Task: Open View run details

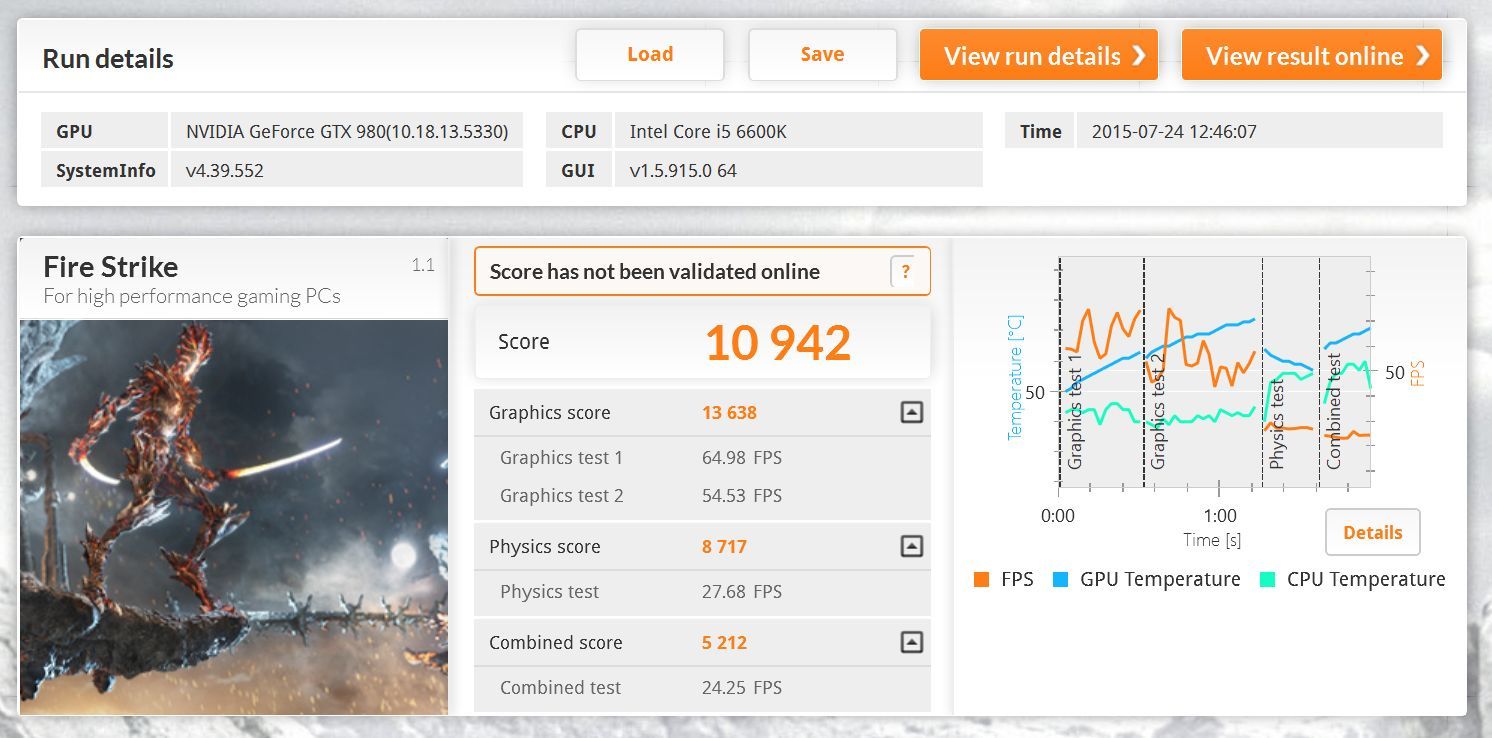Action: pyautogui.click(x=1039, y=55)
